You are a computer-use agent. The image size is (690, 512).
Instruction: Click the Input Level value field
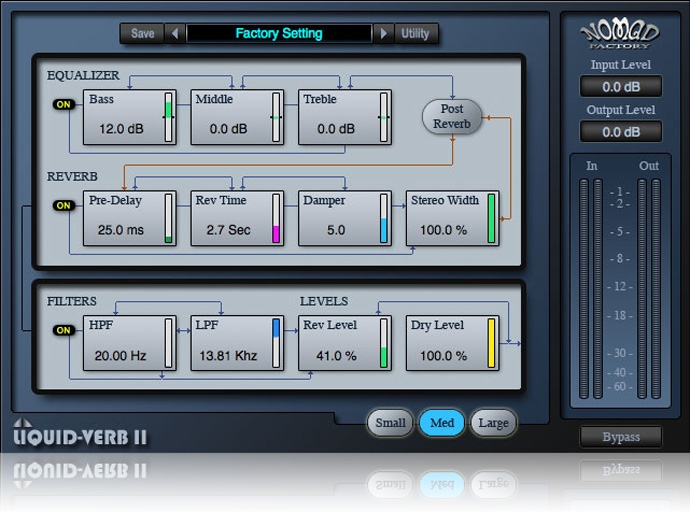point(620,86)
